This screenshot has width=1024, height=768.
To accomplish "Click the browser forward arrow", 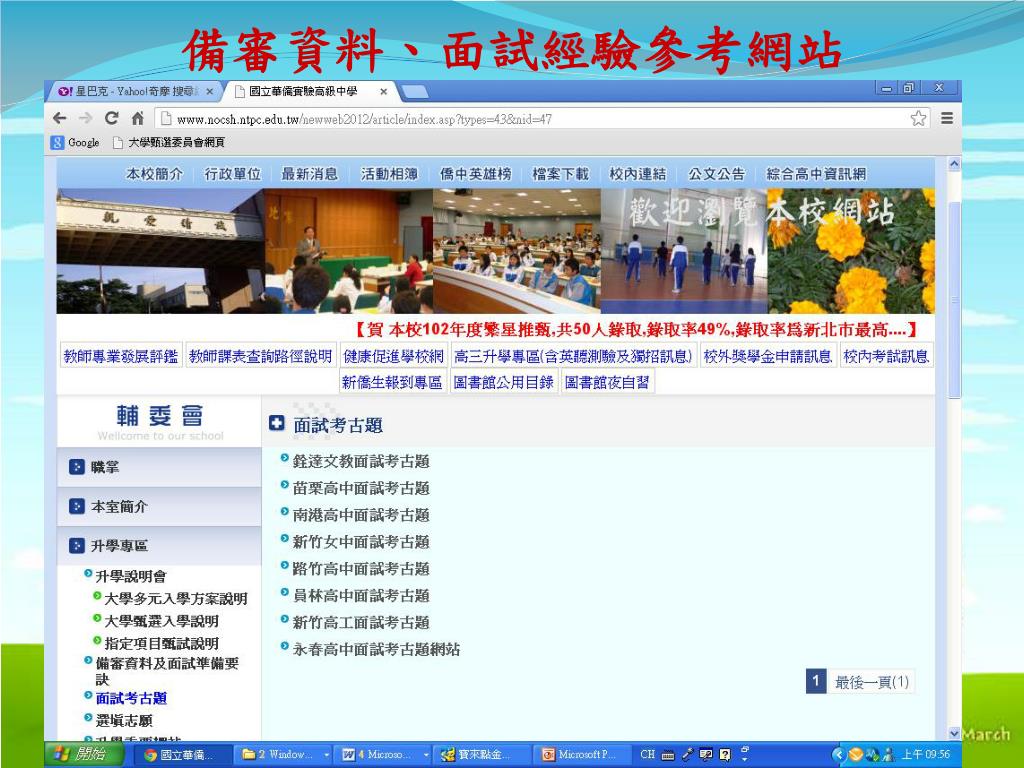I will pos(86,118).
